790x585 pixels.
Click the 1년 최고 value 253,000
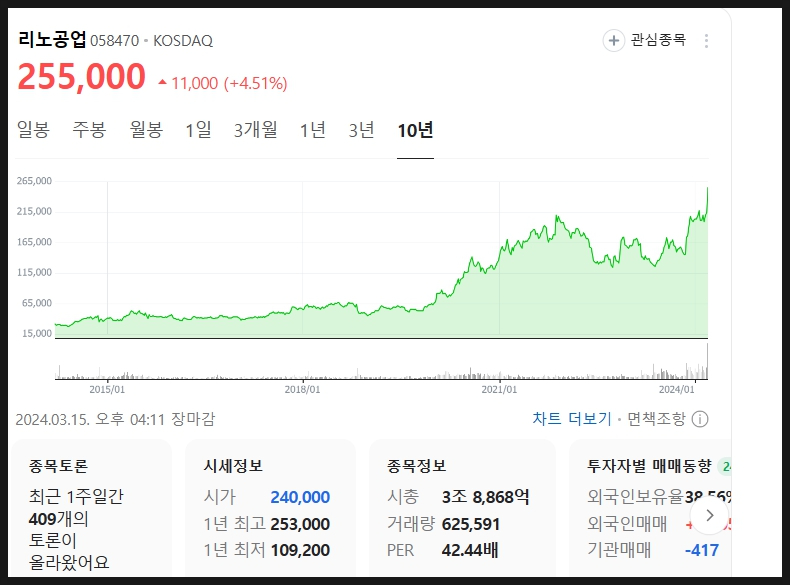coord(300,524)
